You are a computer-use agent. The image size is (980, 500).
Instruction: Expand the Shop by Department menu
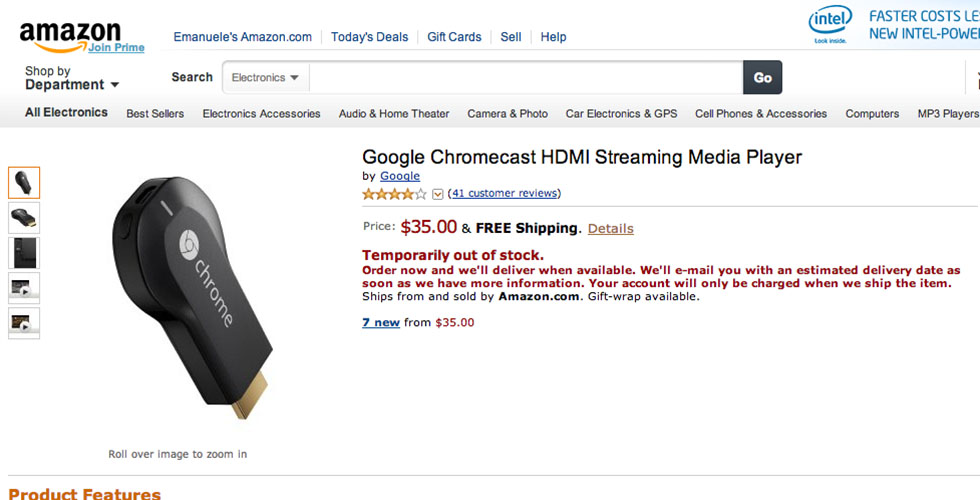click(72, 79)
